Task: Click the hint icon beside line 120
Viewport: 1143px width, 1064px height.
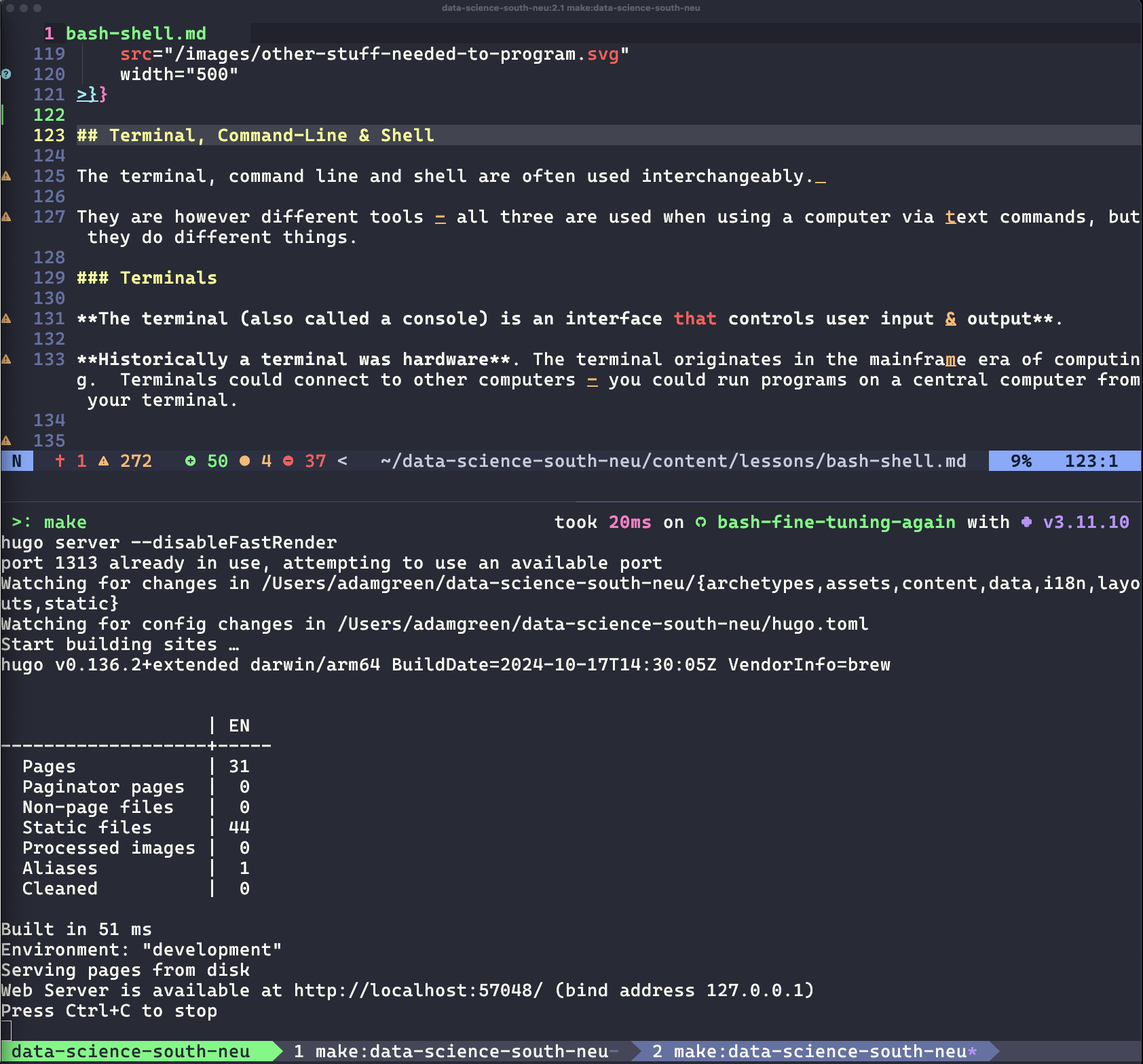Action: click(x=6, y=75)
